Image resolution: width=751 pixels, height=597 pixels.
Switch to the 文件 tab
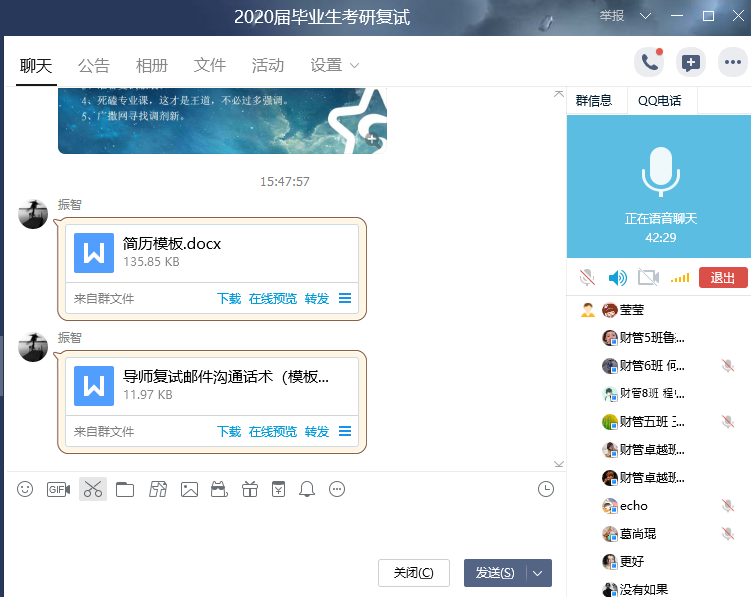pos(210,65)
